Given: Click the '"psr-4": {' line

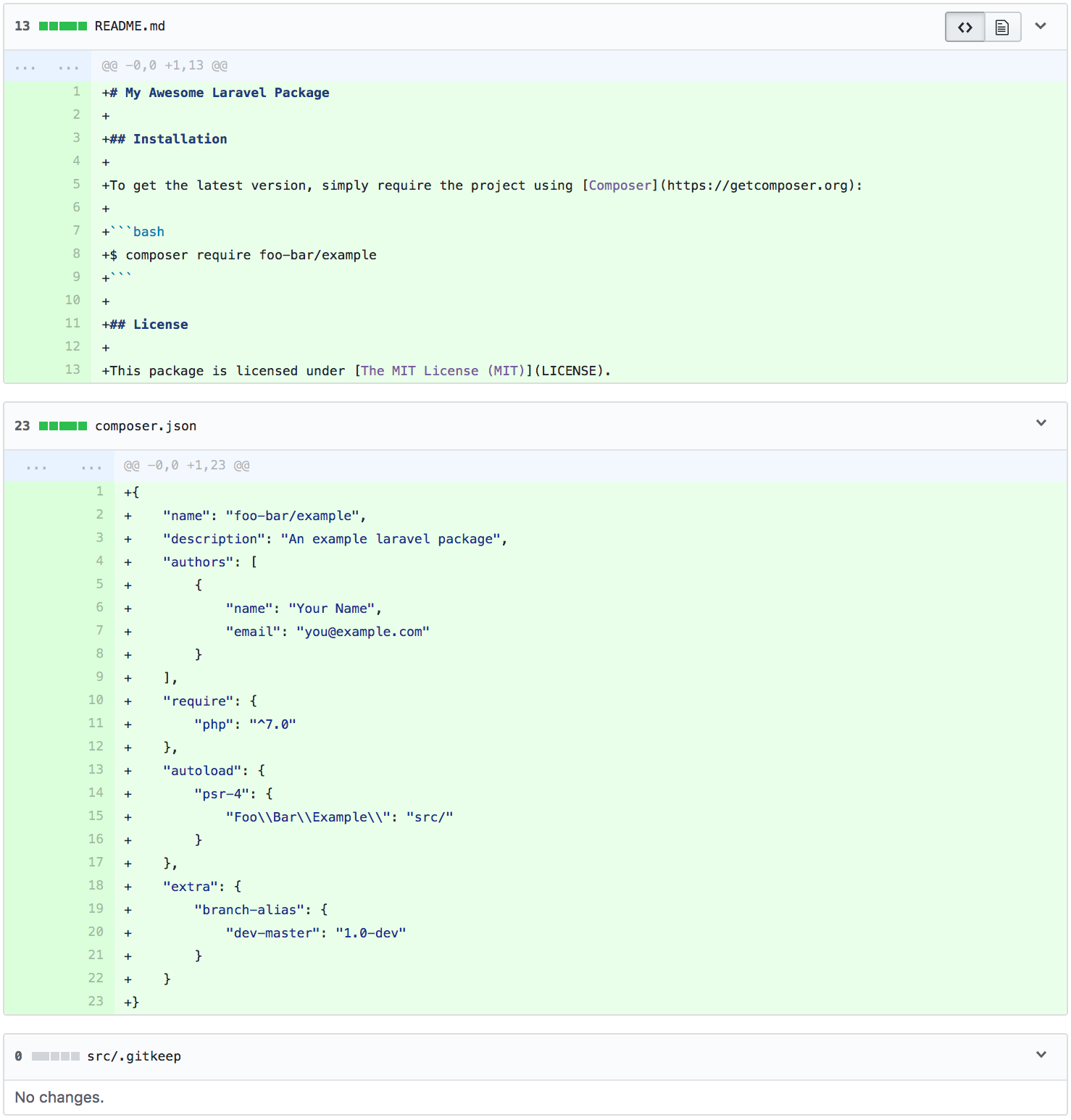Looking at the screenshot, I should (x=233, y=794).
